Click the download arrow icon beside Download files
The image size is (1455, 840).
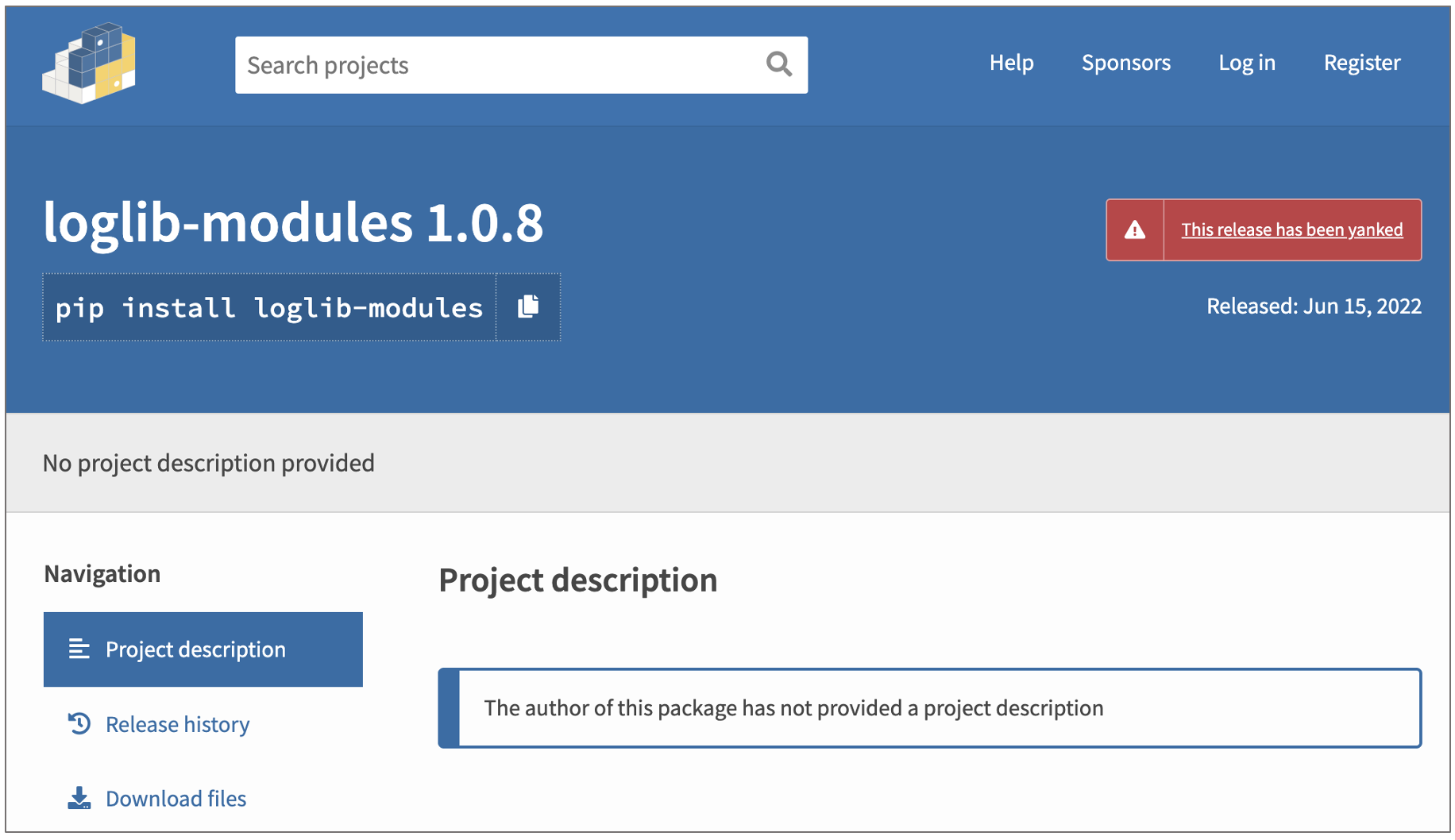(x=79, y=798)
